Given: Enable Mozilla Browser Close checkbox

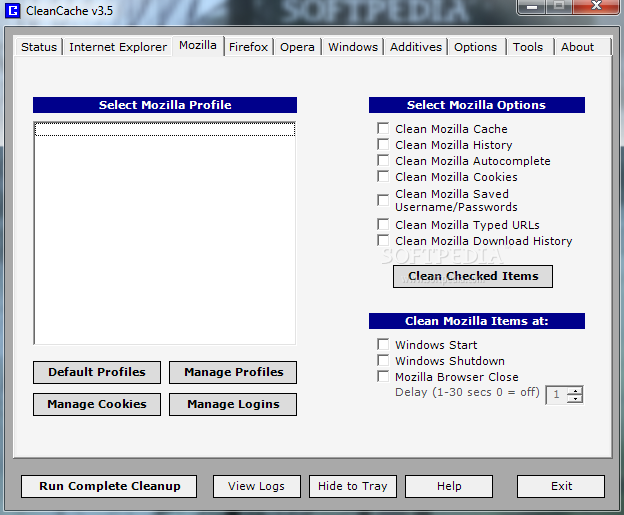Looking at the screenshot, I should pos(383,376).
